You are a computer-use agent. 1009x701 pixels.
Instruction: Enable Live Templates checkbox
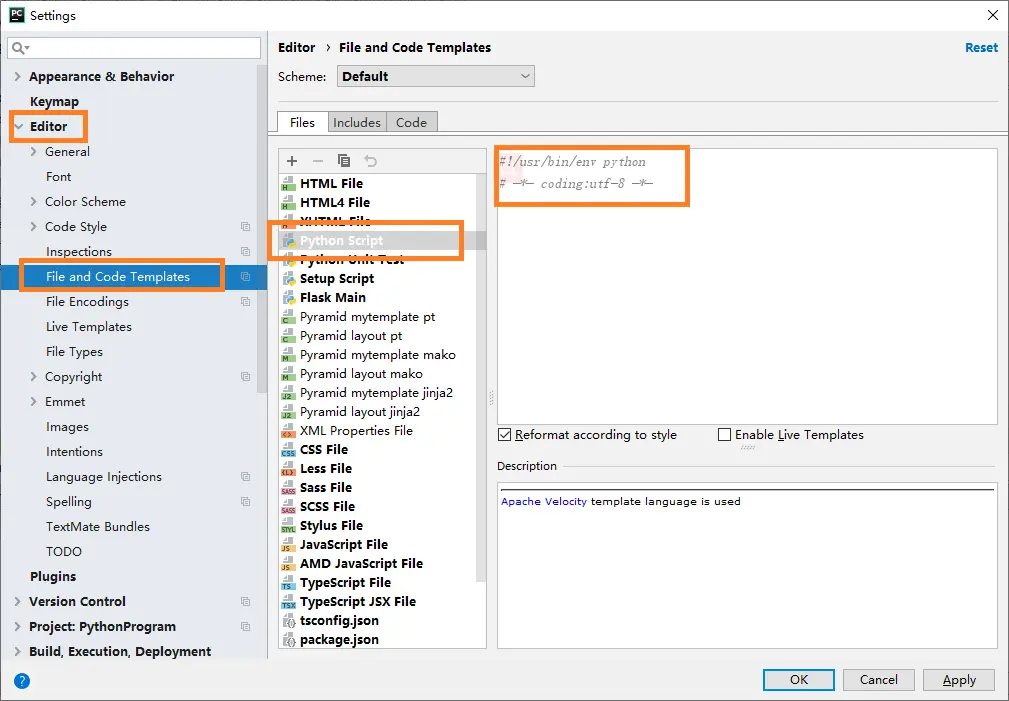pos(725,435)
